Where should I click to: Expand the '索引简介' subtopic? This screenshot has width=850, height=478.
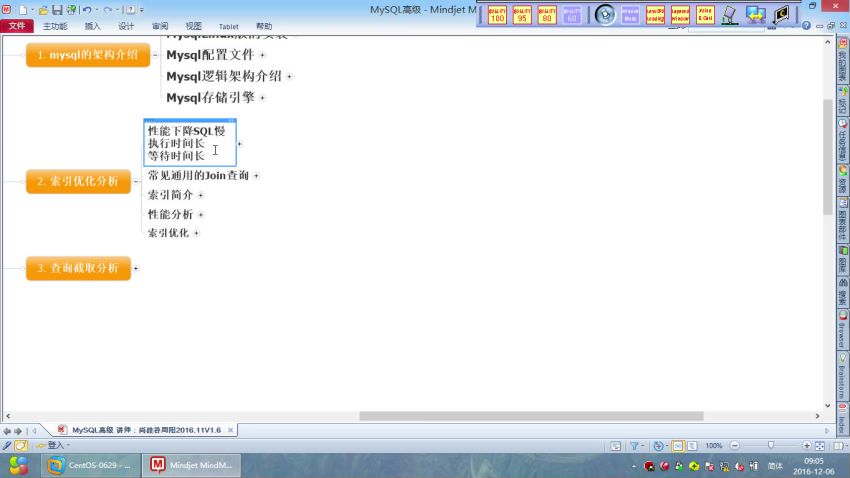201,195
